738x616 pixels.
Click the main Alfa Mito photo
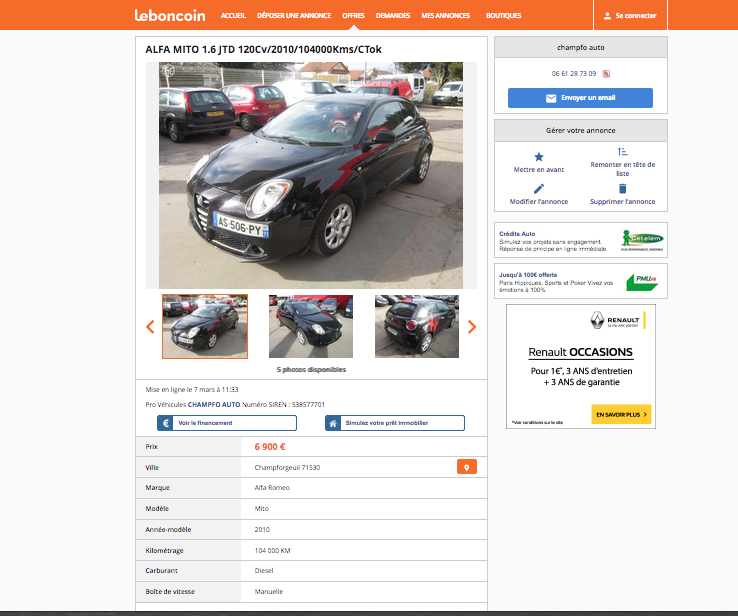point(311,175)
